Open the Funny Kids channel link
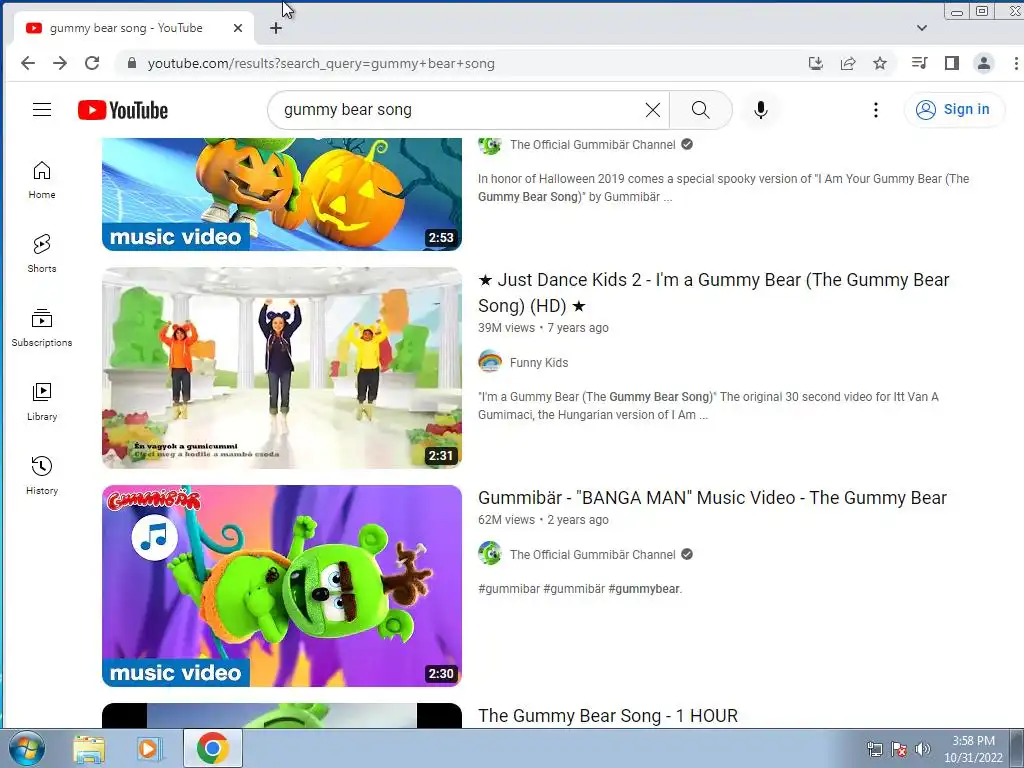The height and width of the screenshot is (768, 1024). click(539, 362)
